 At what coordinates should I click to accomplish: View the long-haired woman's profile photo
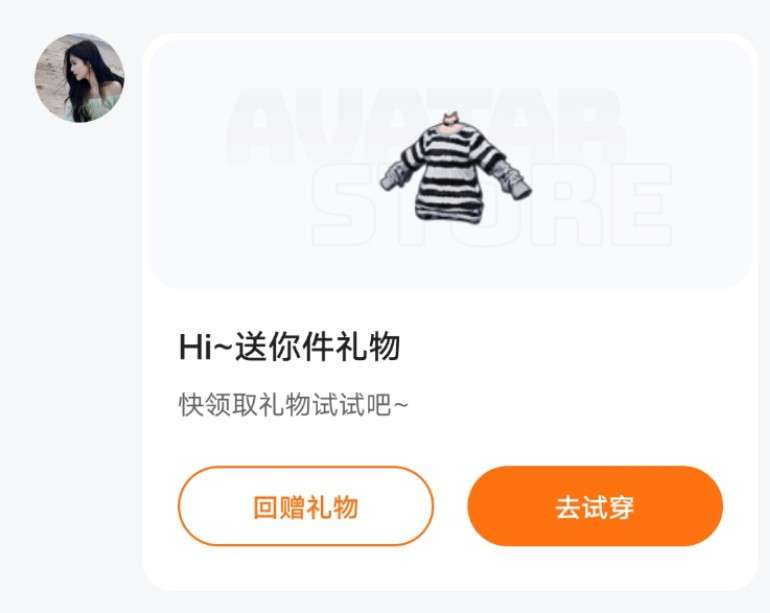click(x=79, y=78)
